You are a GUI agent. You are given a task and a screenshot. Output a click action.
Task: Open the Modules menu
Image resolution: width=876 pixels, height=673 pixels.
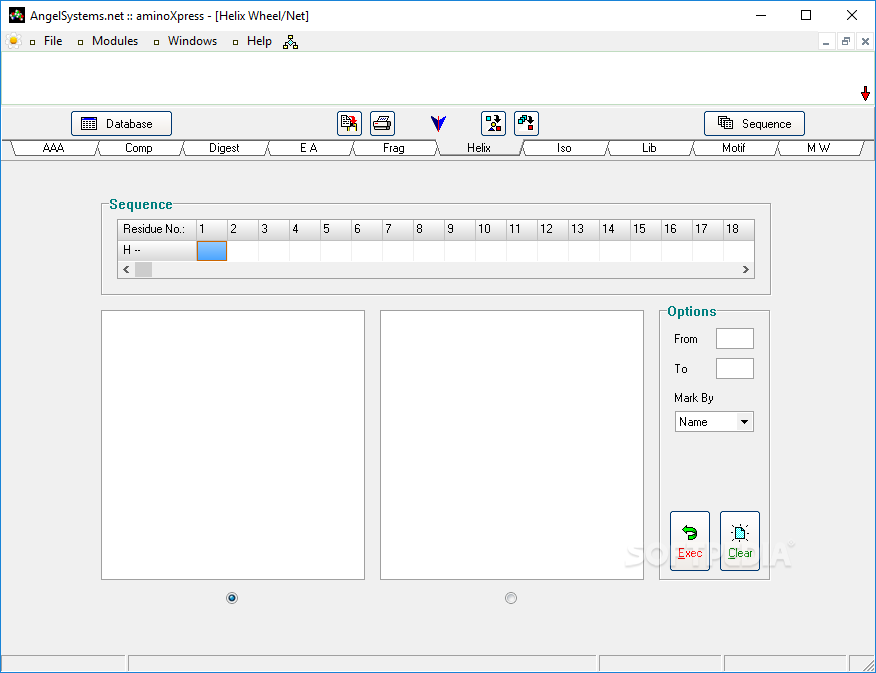coord(115,41)
